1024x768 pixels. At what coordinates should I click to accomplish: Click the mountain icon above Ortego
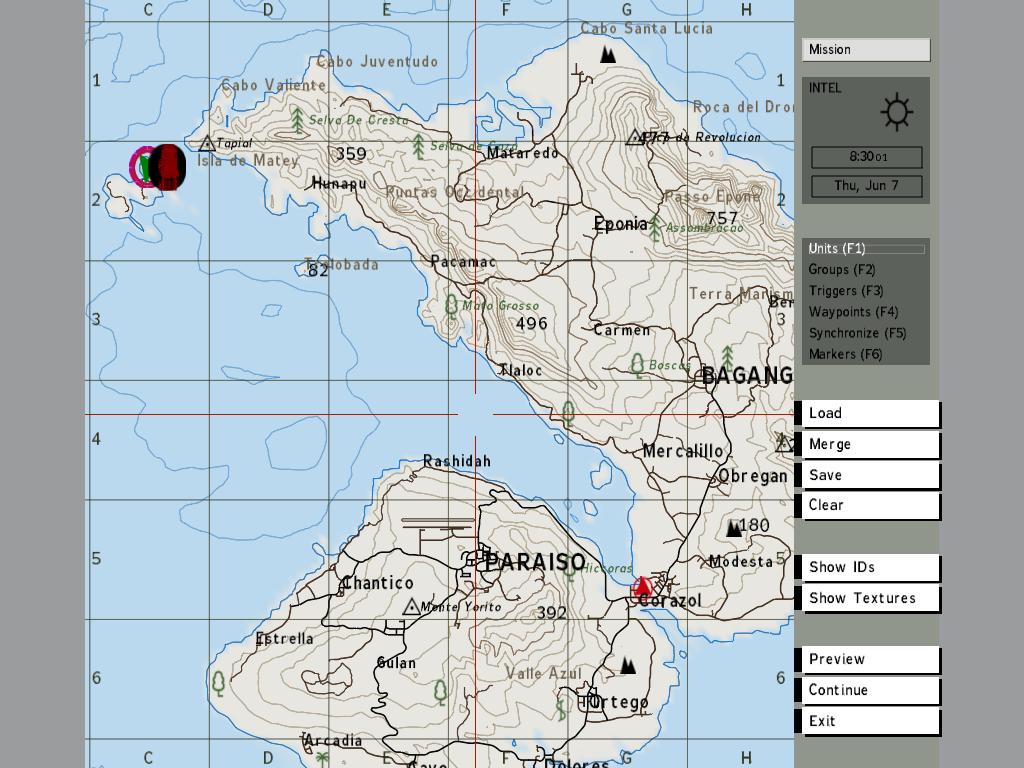[x=628, y=665]
